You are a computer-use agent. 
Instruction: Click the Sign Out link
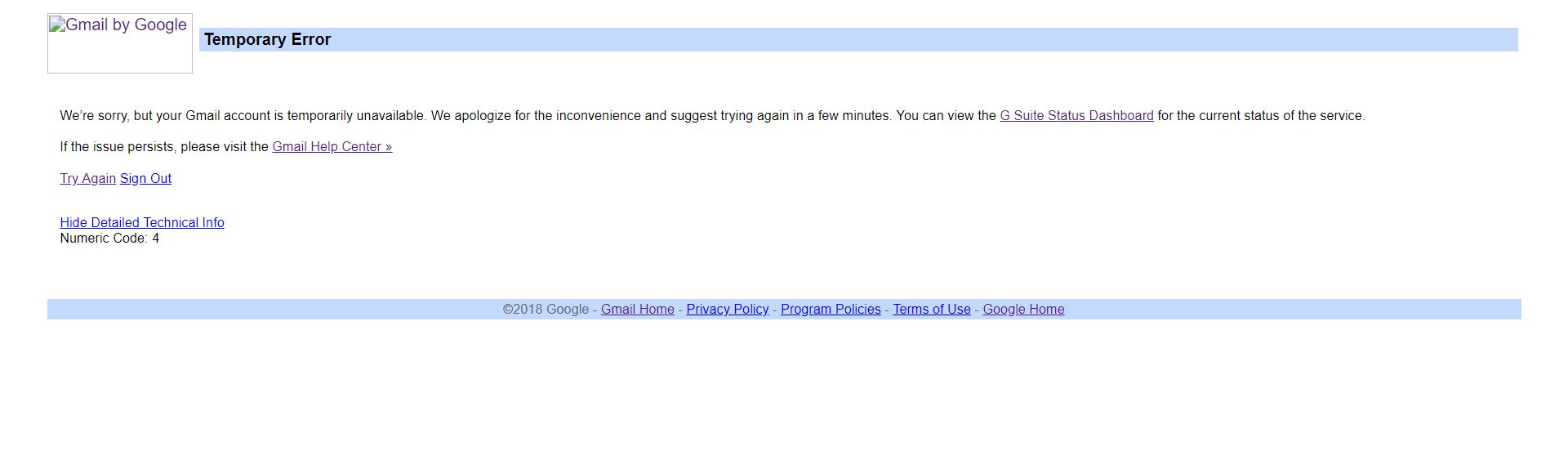(x=145, y=179)
